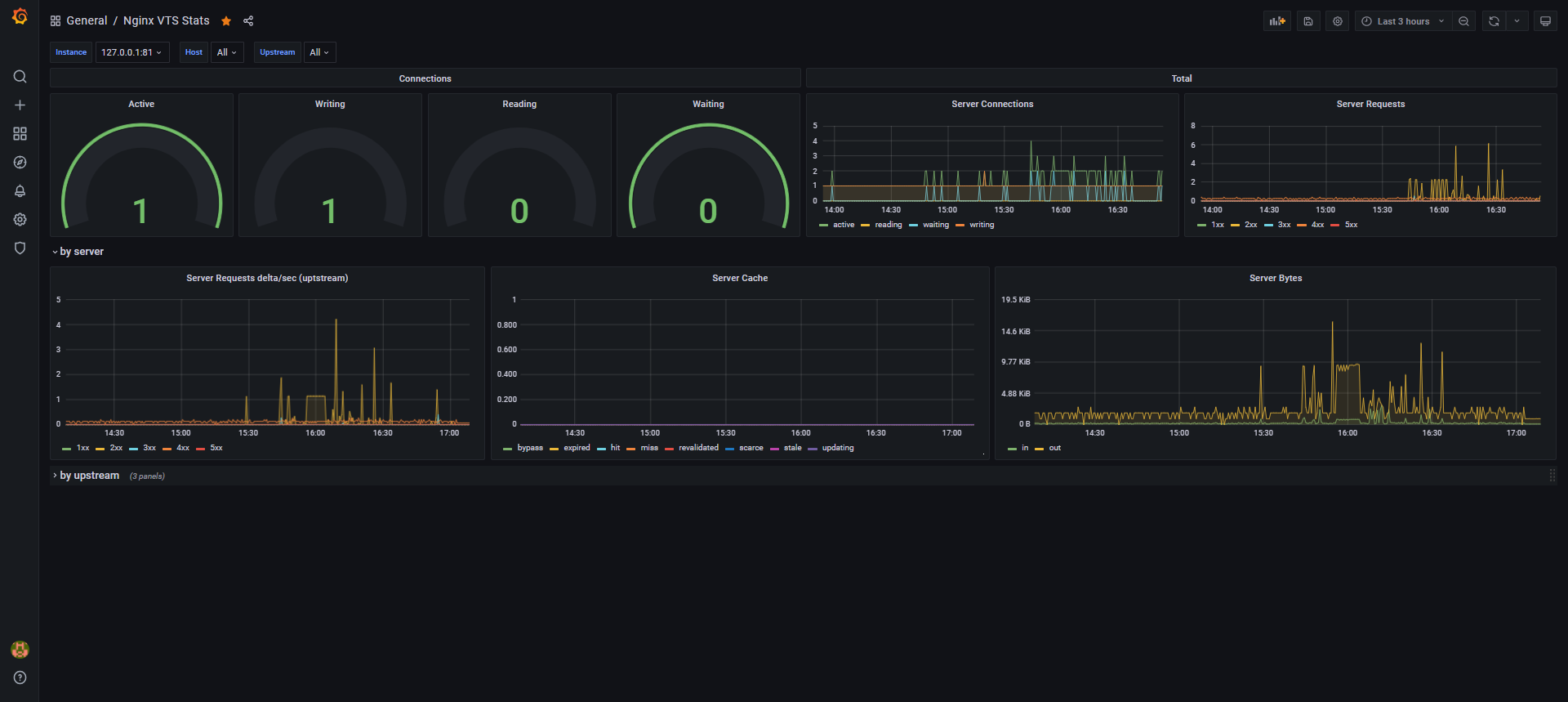Open the Grafana home logo

pyautogui.click(x=20, y=17)
